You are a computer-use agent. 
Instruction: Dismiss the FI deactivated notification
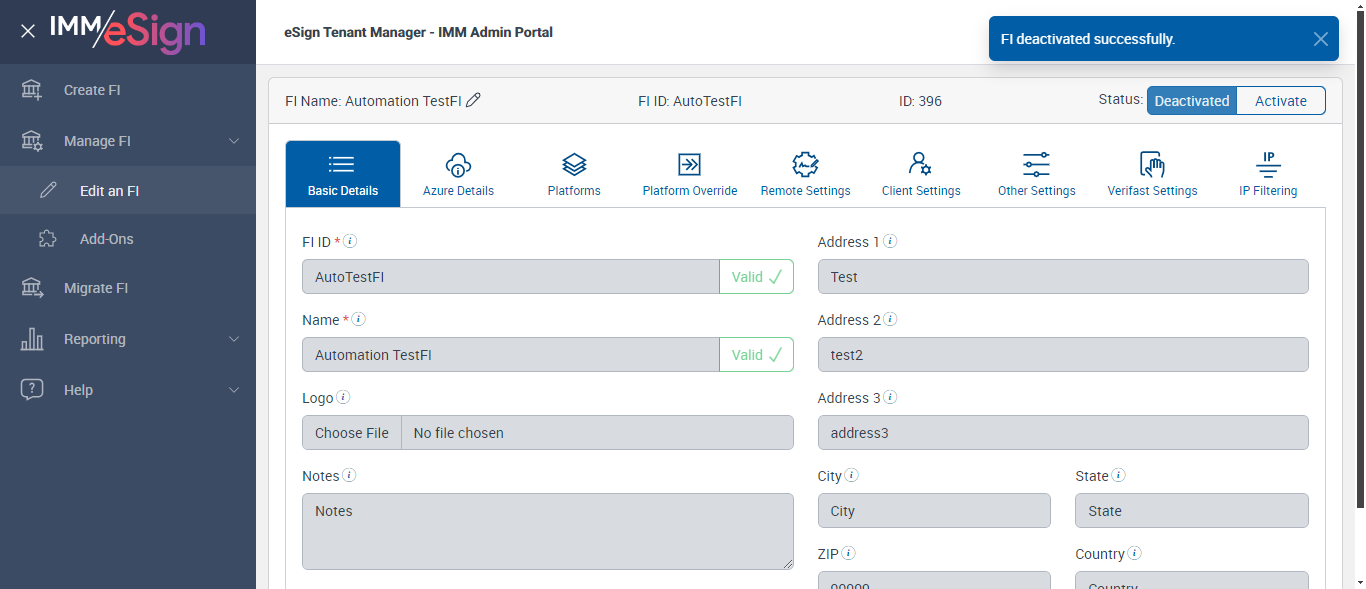point(1321,39)
